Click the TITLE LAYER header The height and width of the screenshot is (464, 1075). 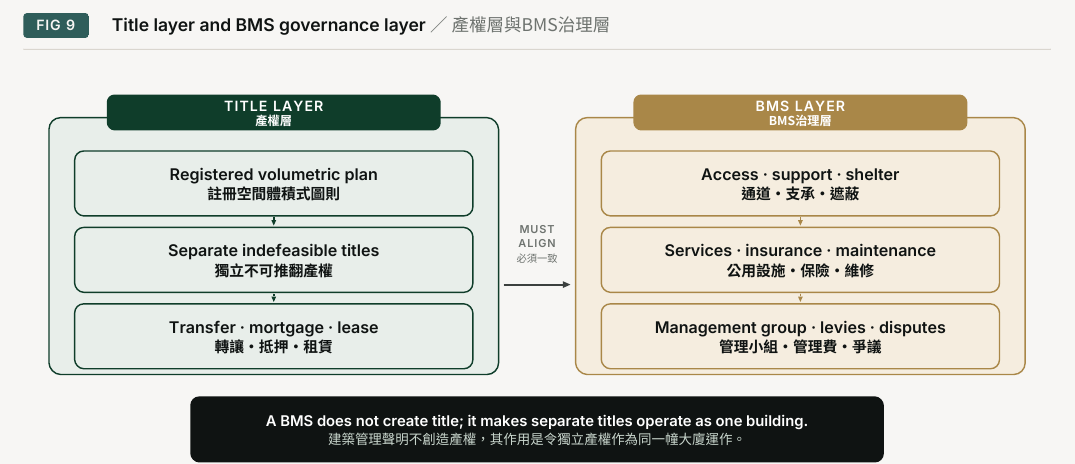(x=274, y=112)
